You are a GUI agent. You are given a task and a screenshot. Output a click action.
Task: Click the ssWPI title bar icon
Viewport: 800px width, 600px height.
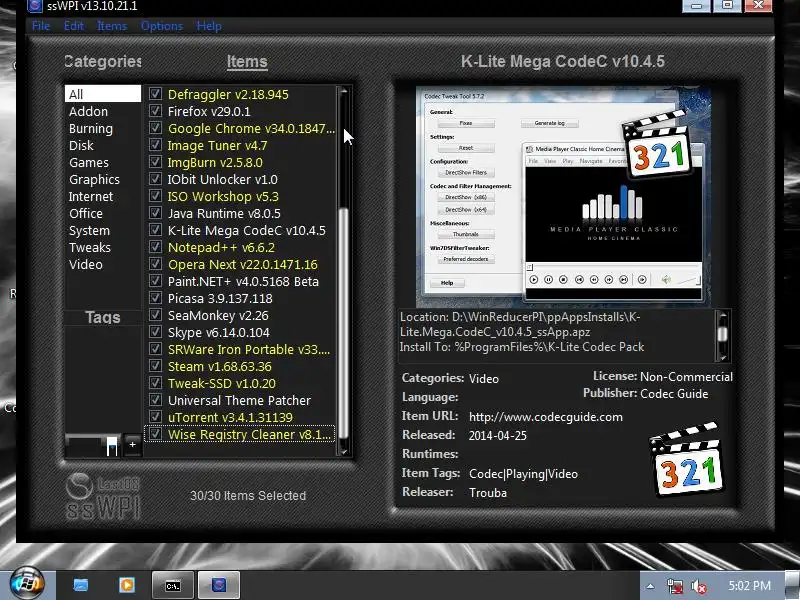point(35,6)
